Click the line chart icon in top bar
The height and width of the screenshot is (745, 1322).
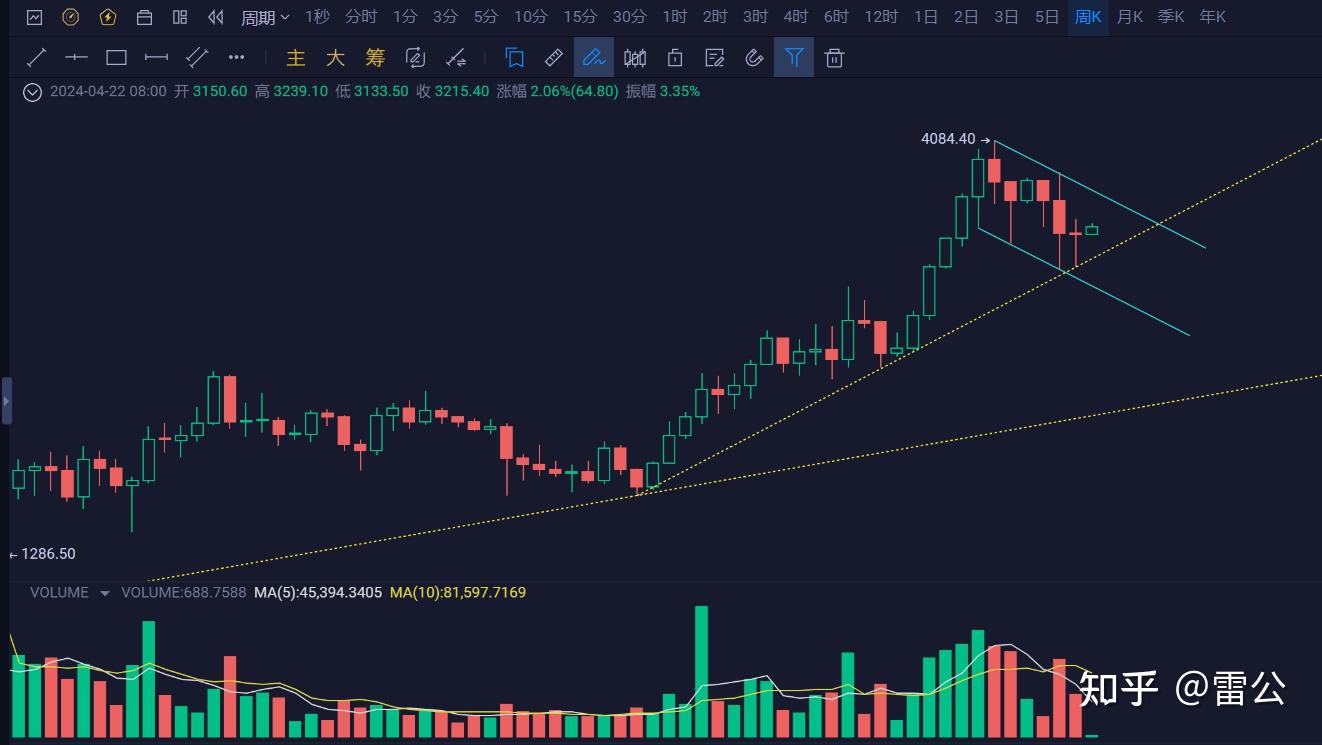click(35, 17)
